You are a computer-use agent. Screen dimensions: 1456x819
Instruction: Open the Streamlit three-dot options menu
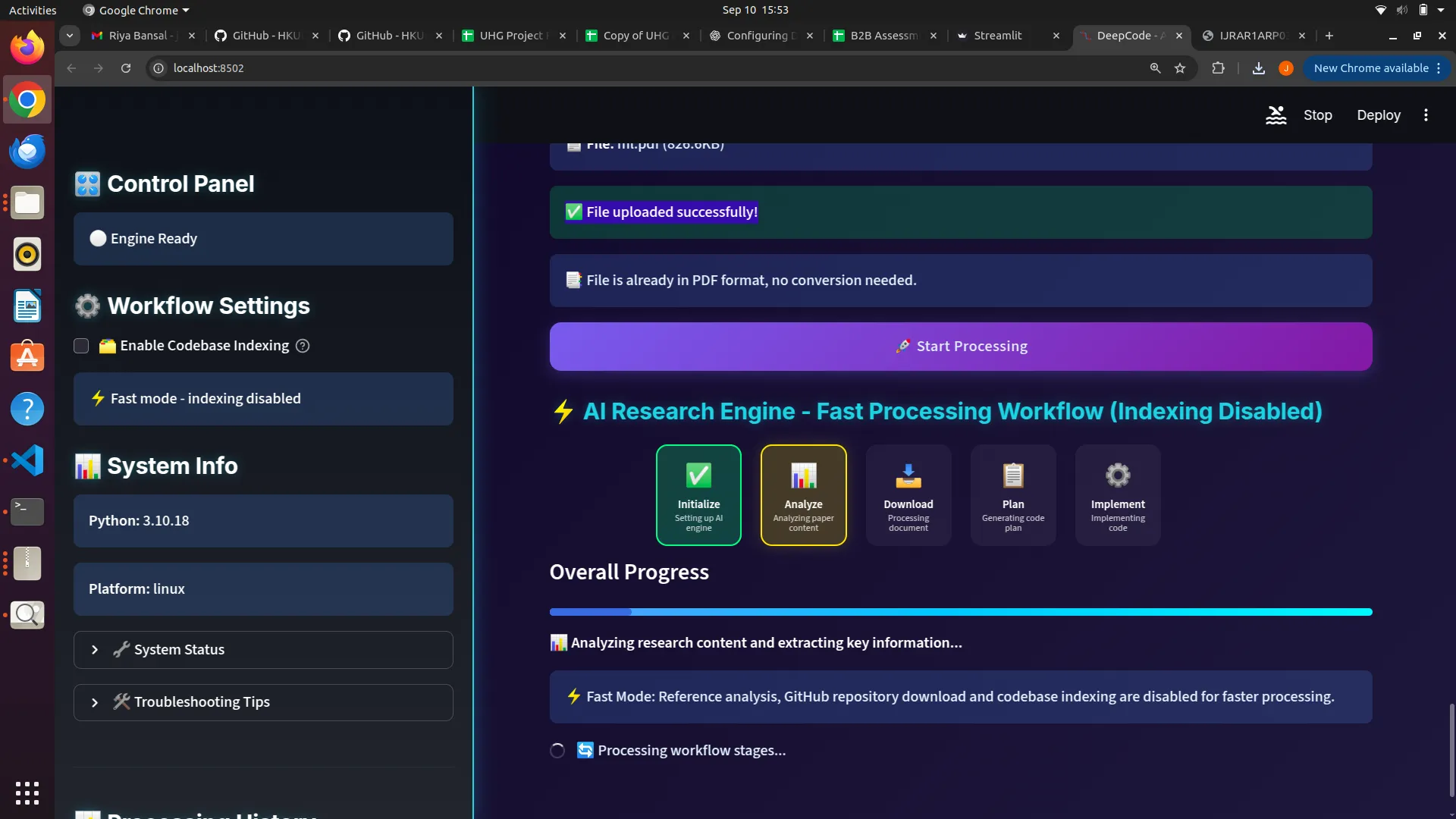1426,115
